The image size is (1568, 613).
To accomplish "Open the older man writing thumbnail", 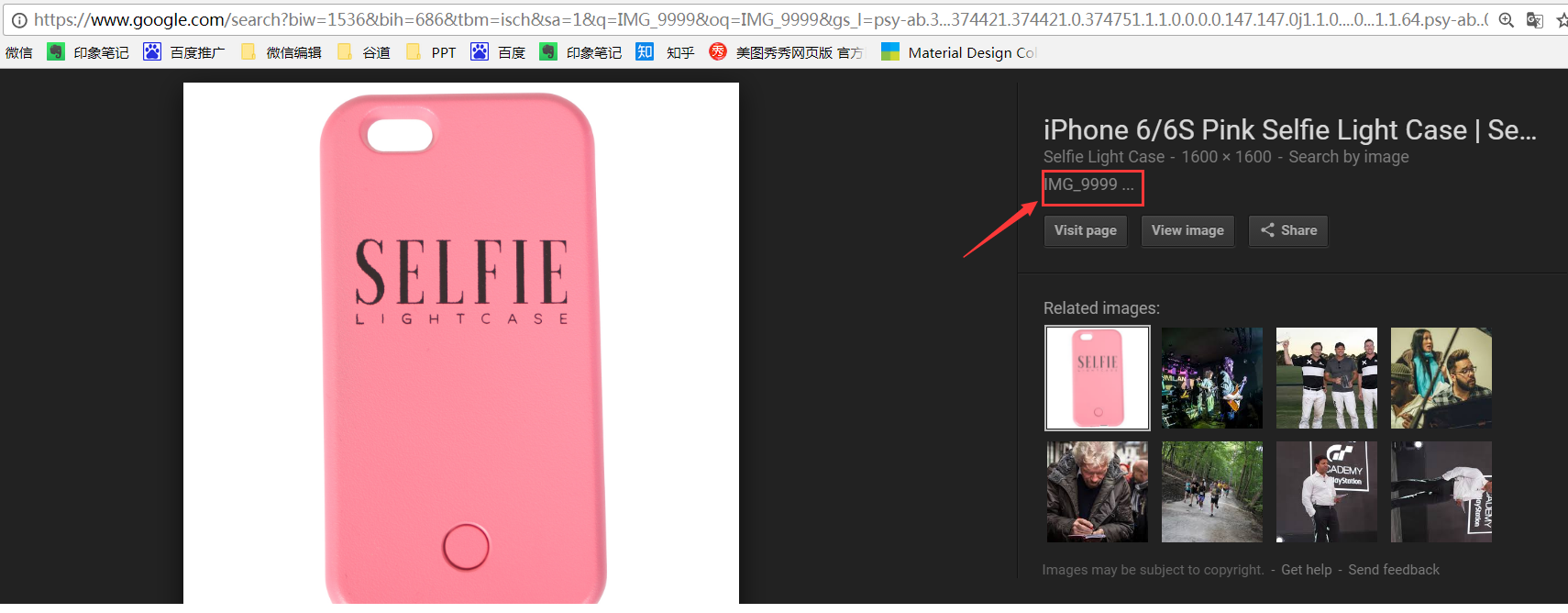I will coord(1097,492).
